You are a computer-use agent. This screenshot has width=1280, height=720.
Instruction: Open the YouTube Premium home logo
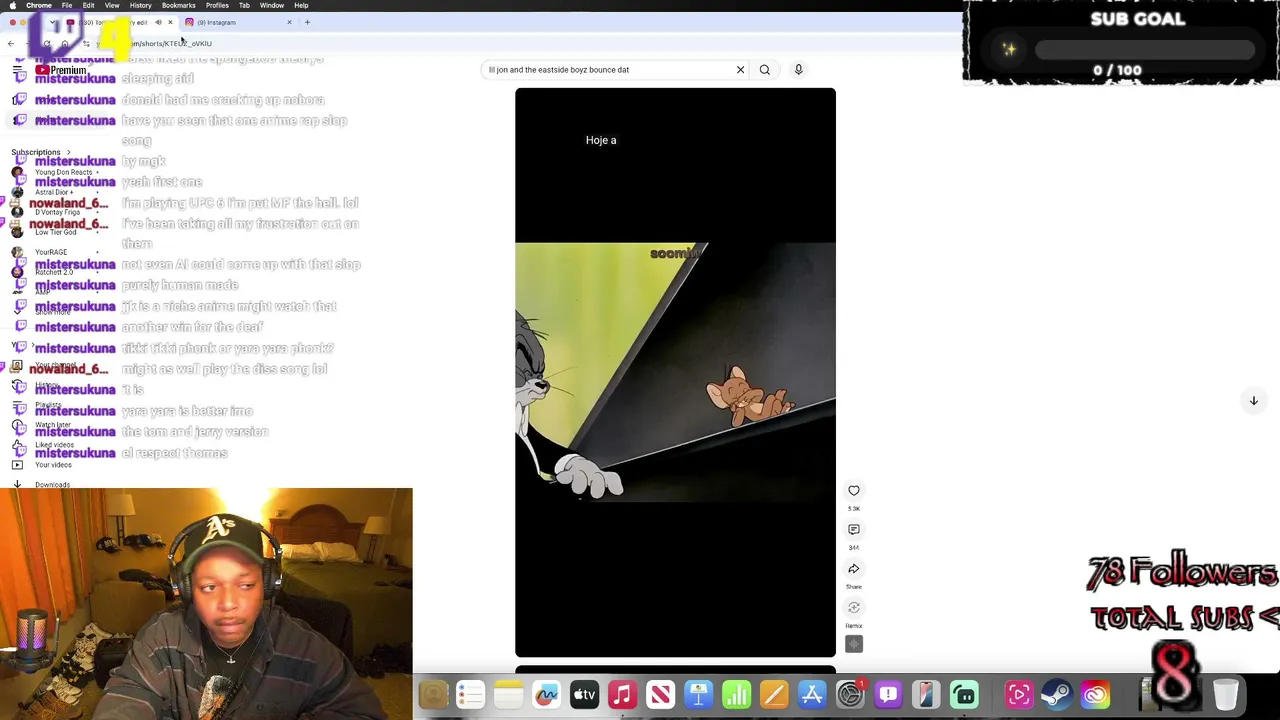click(61, 70)
